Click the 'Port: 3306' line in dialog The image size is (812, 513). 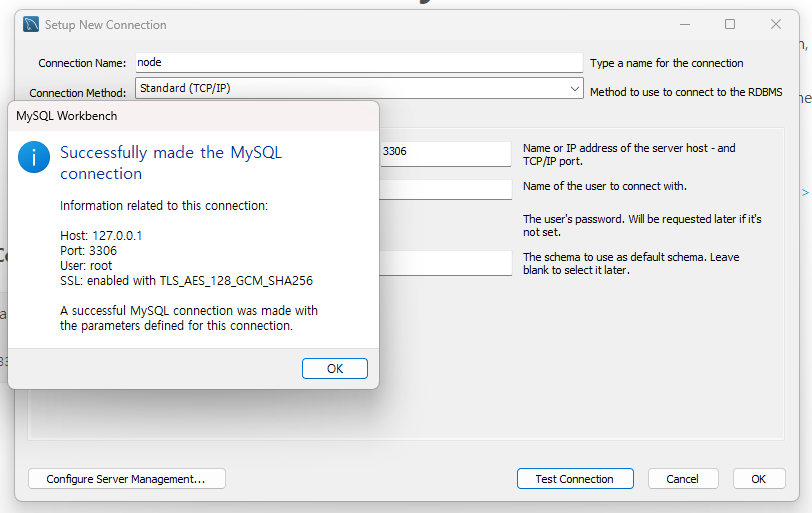[x=89, y=251]
